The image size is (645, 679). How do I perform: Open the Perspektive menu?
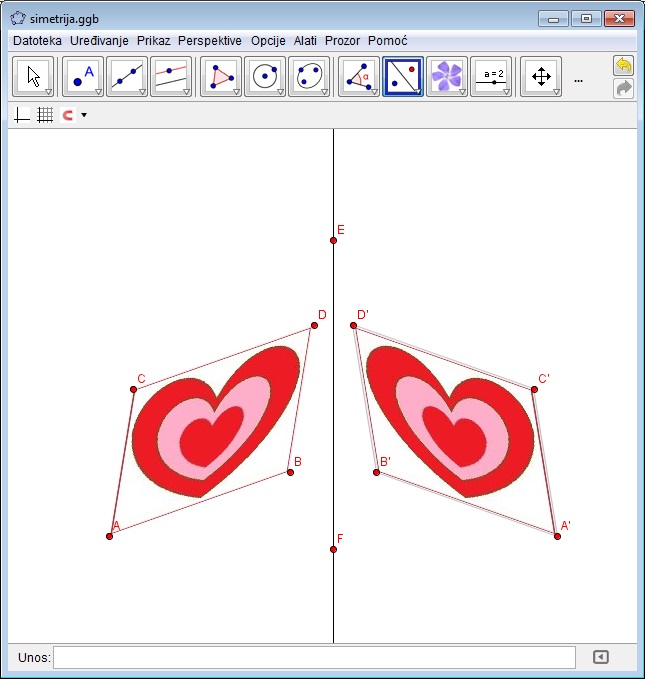coord(210,41)
